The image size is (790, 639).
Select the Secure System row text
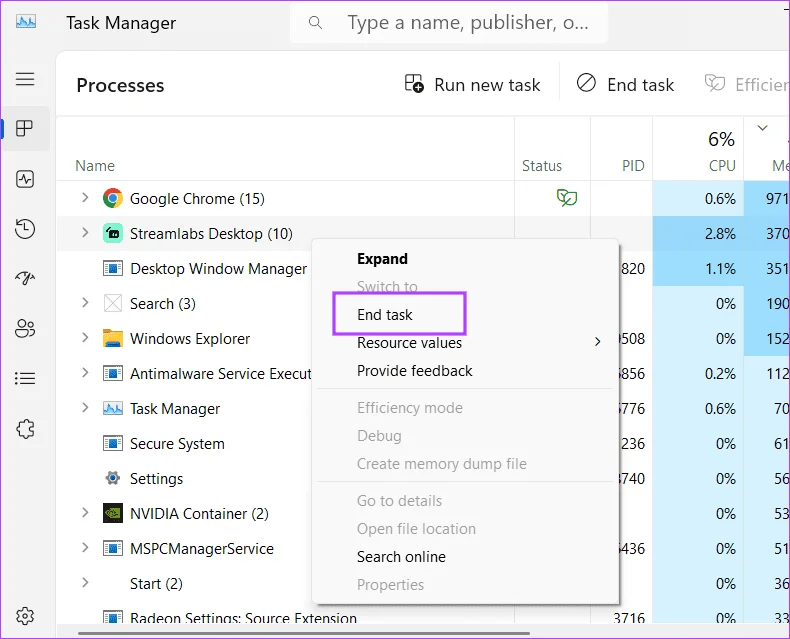[x=177, y=443]
